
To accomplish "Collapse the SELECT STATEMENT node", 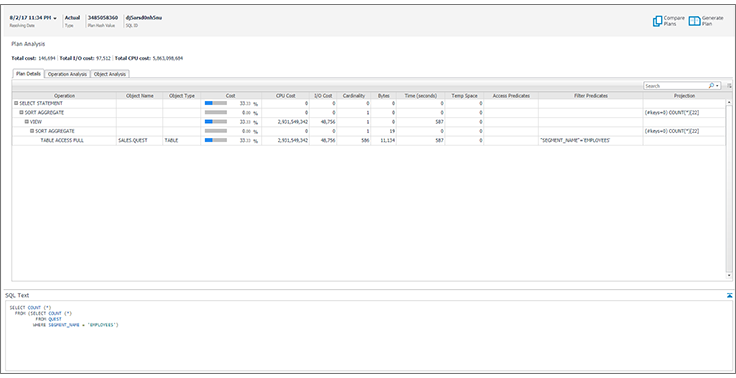I will tap(16, 103).
